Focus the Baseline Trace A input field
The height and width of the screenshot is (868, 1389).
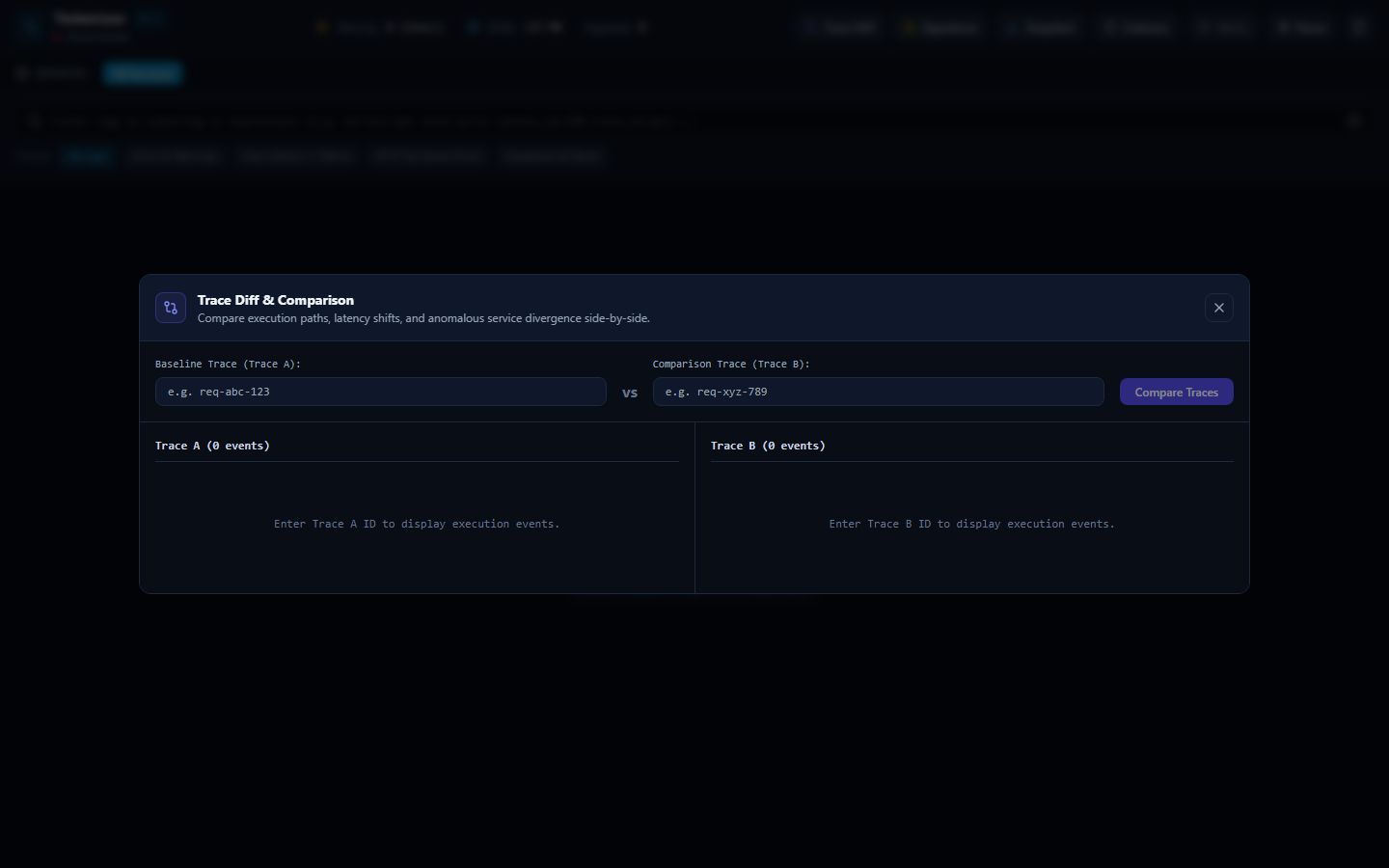click(x=381, y=392)
